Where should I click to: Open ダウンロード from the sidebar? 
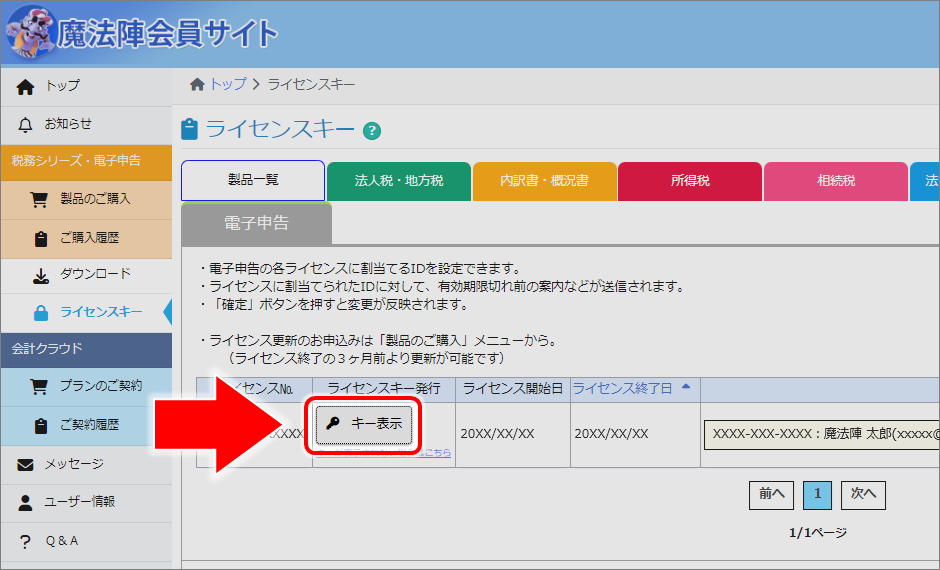[95, 274]
